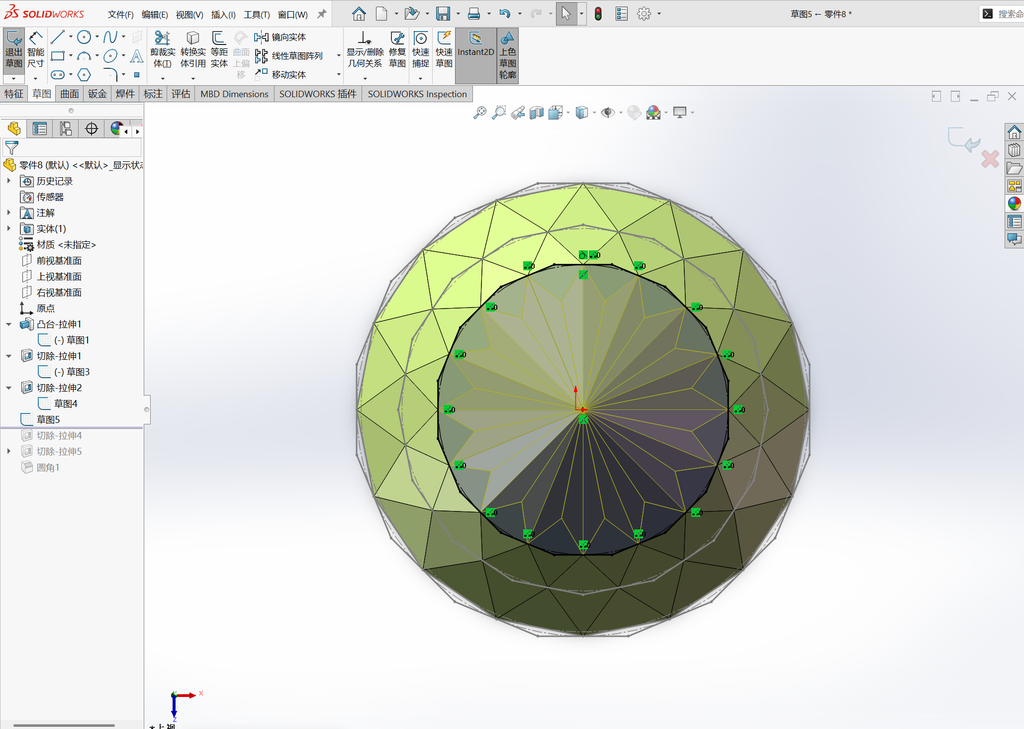Click Quick Snaps (快速捕捉)
The width and height of the screenshot is (1024, 729).
pos(421,50)
